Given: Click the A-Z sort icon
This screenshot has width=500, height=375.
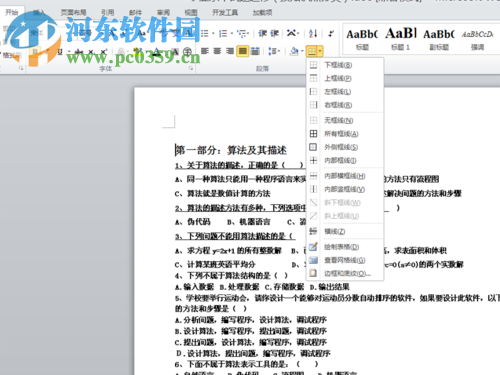Looking at the screenshot, I should [x=313, y=33].
